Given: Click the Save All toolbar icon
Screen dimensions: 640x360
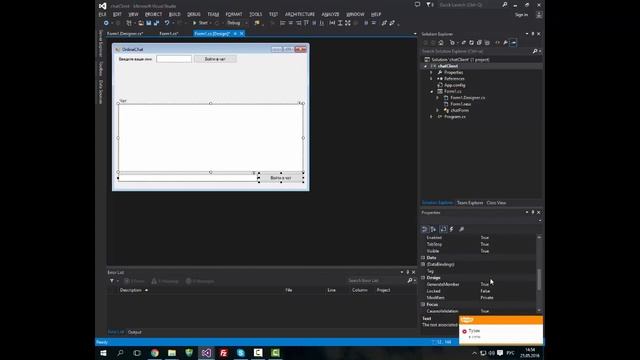Looking at the screenshot, I should (156, 23).
